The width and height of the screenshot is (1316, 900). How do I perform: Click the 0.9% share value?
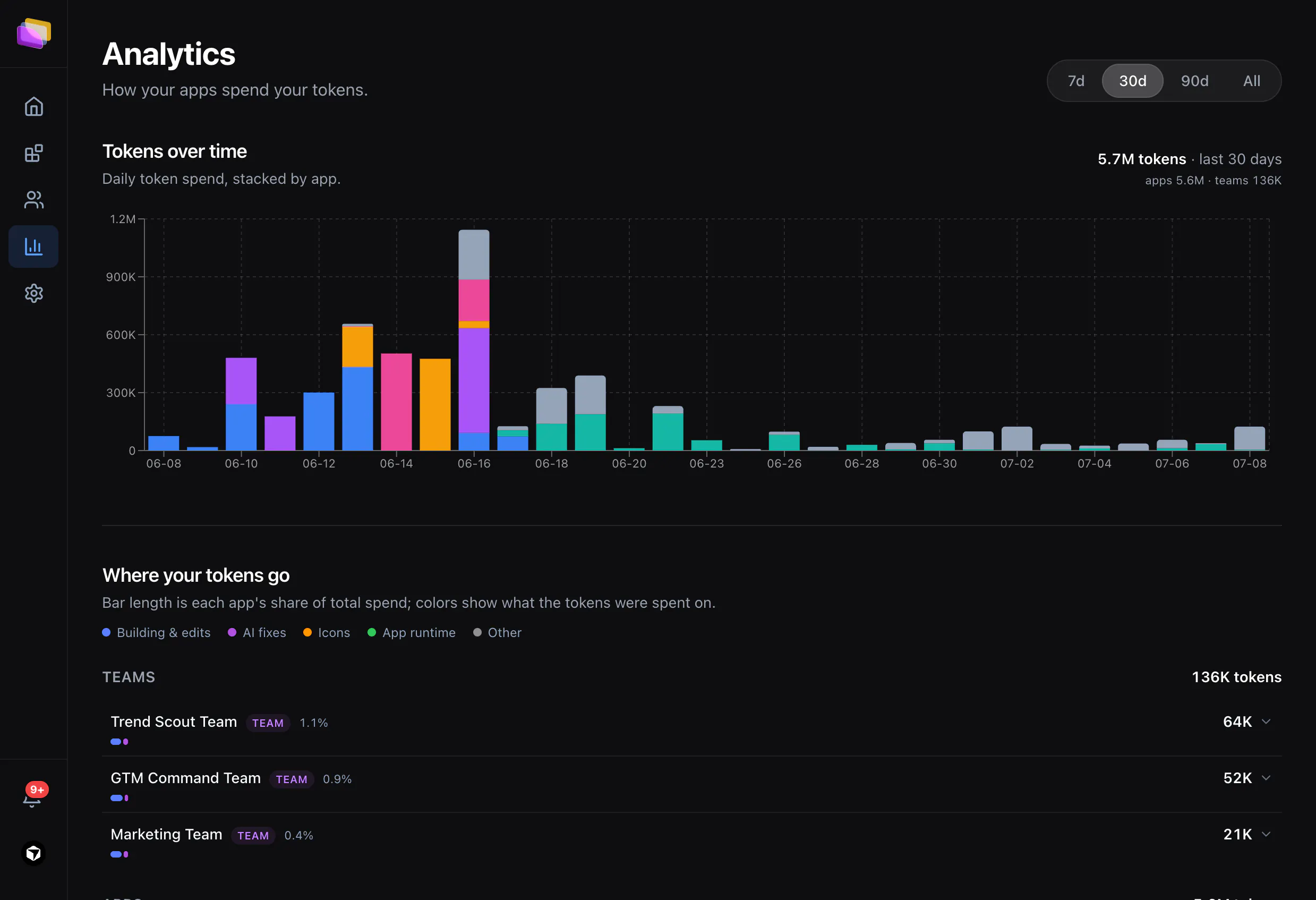pos(337,779)
